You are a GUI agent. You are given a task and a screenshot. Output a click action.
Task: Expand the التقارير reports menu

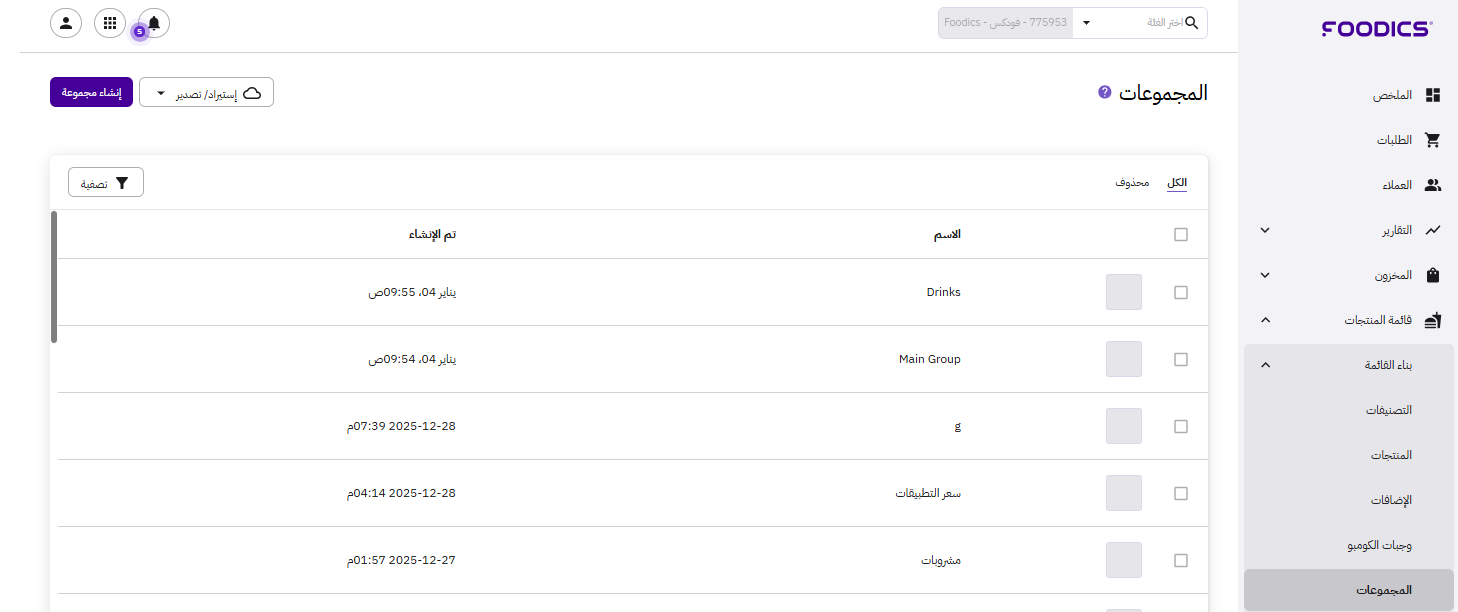1265,230
